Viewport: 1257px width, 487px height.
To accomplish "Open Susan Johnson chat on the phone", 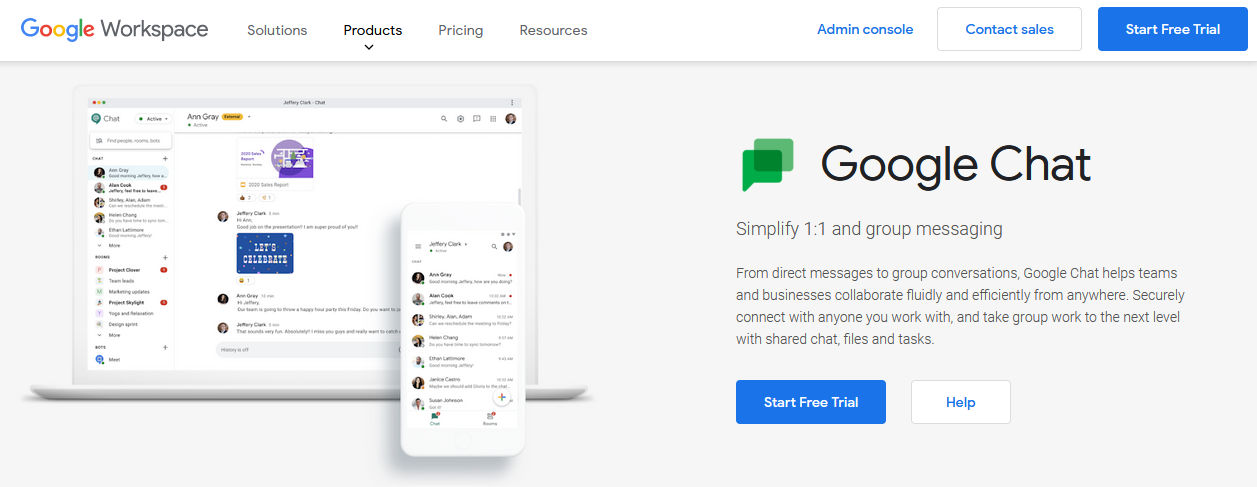I will [x=462, y=403].
